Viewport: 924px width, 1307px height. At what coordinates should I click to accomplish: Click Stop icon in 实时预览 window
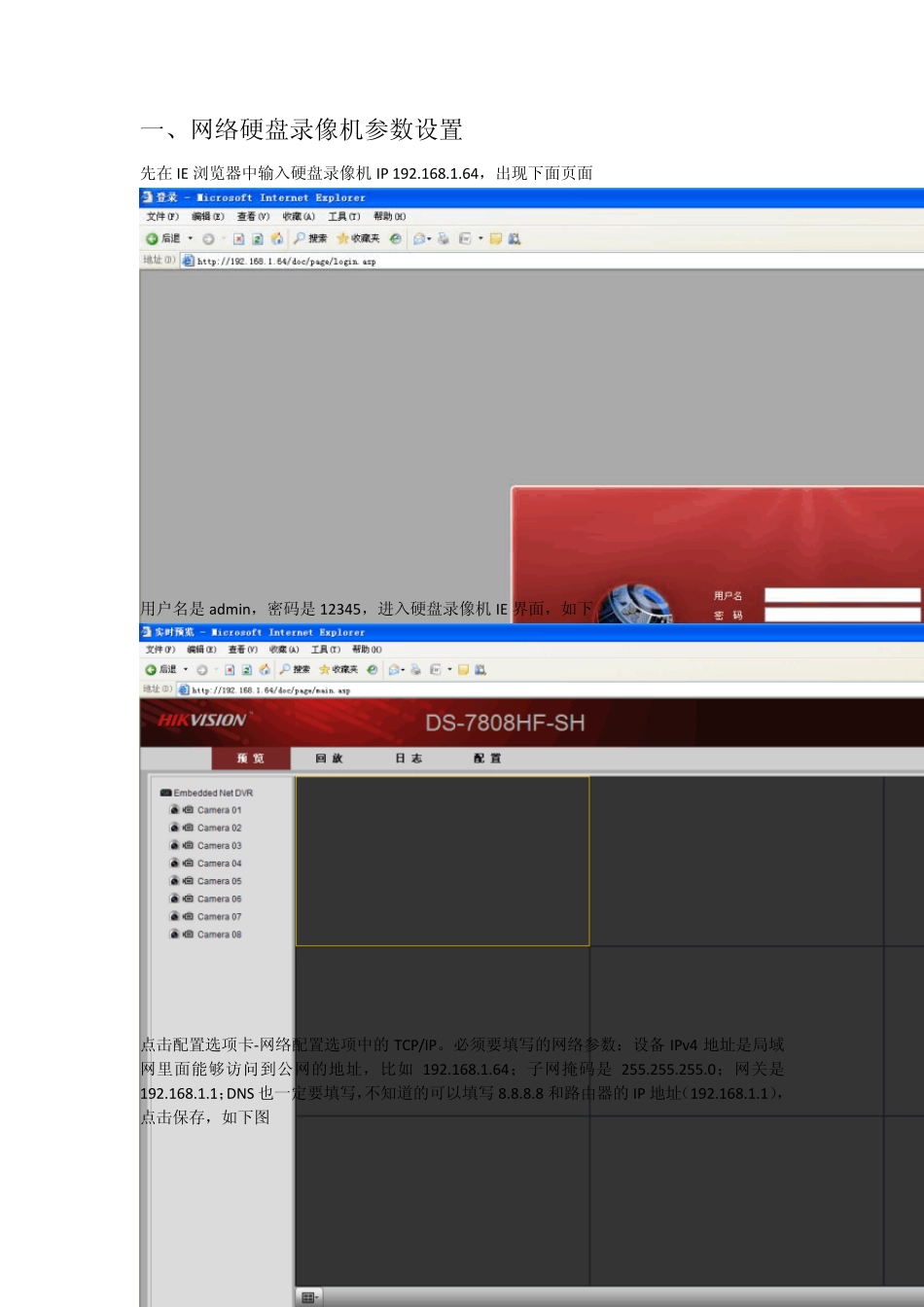(x=230, y=670)
